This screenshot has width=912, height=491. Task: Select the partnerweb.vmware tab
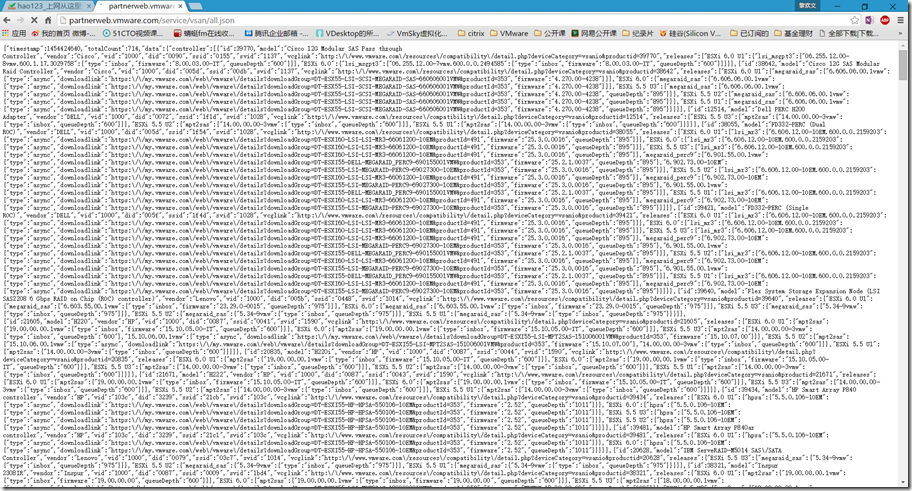[140, 6]
